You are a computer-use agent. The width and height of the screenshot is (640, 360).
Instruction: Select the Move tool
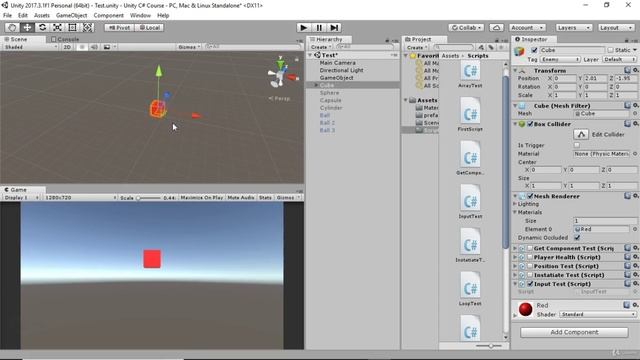[x=27, y=27]
